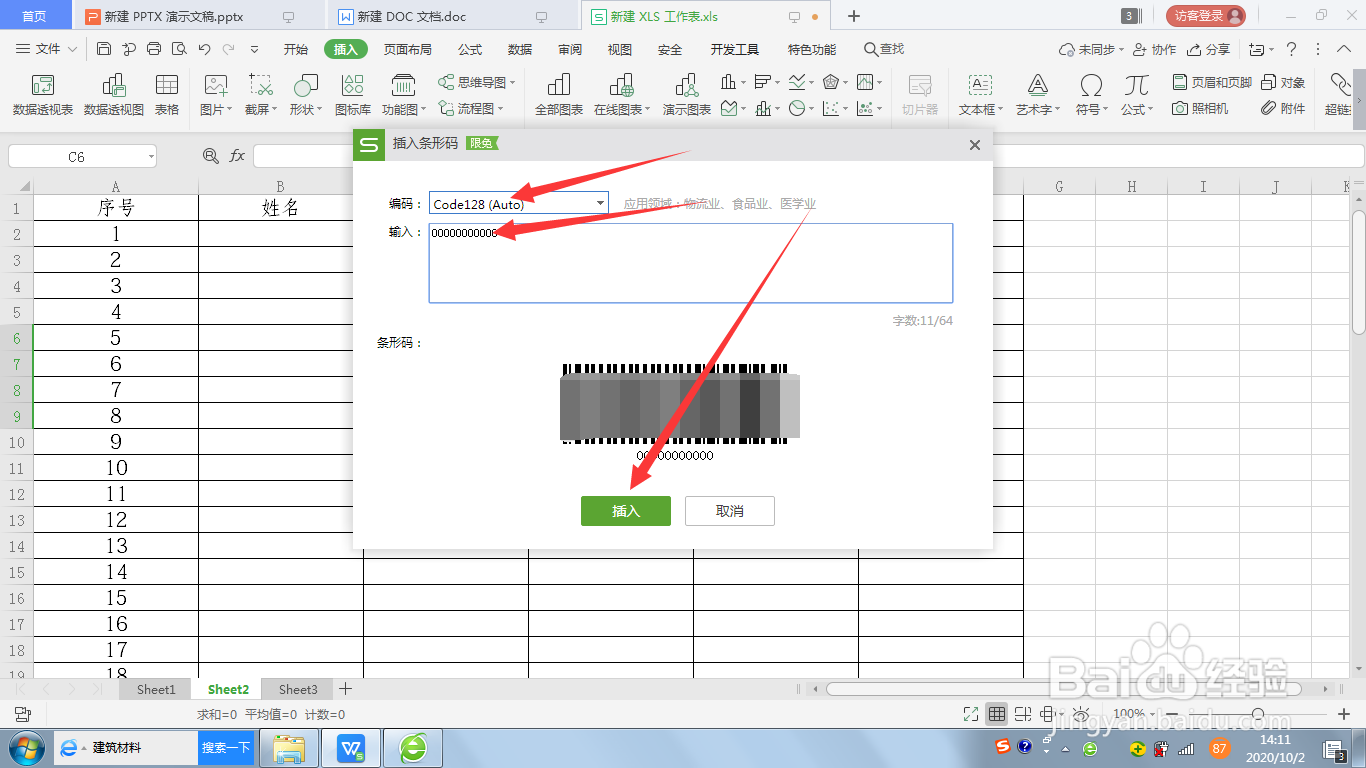Close the 插入条形码 dialog
The image size is (1366, 768).
tap(975, 144)
